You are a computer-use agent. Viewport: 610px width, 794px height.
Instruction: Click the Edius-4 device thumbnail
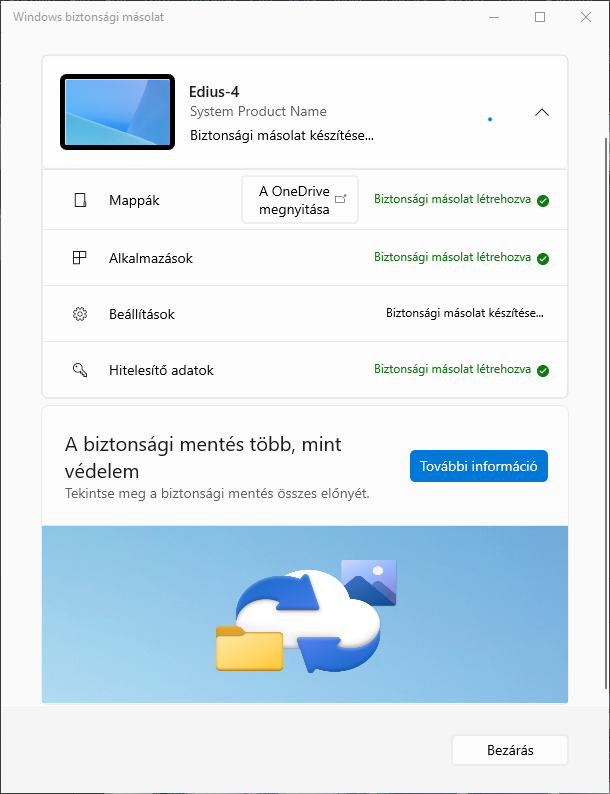tap(118, 112)
